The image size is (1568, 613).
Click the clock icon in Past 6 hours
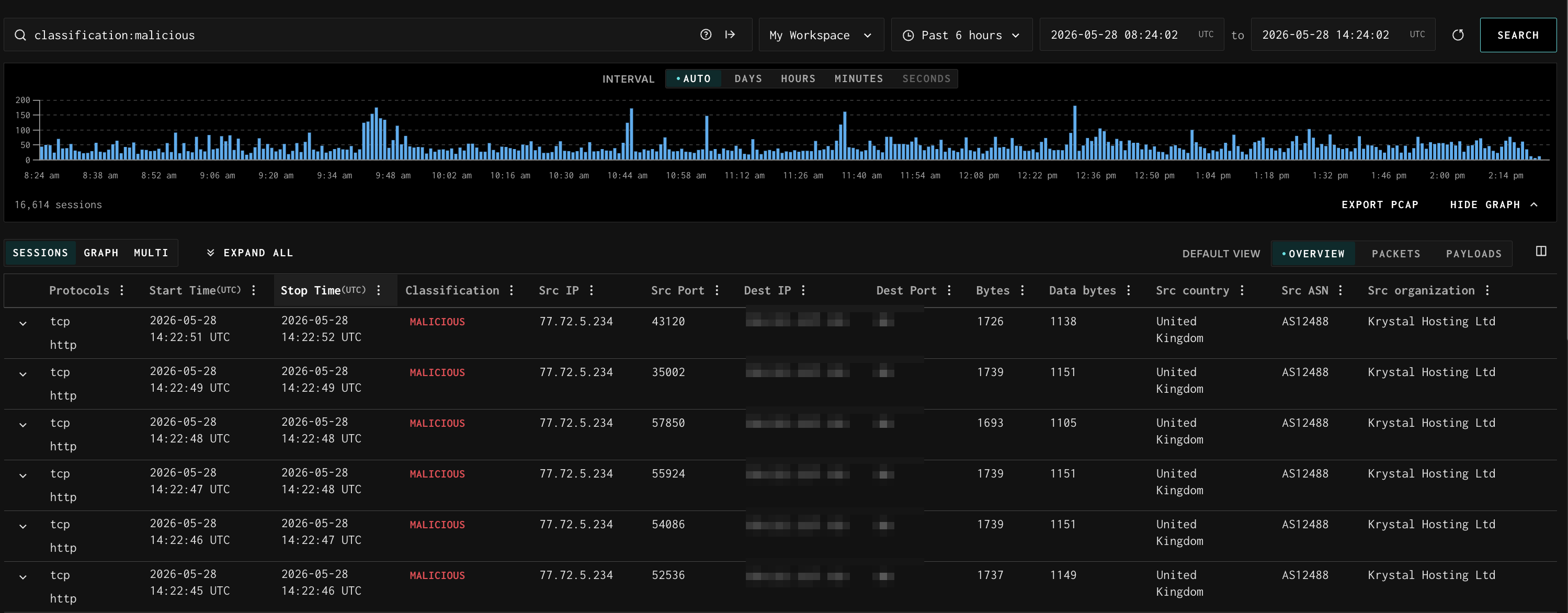point(907,36)
